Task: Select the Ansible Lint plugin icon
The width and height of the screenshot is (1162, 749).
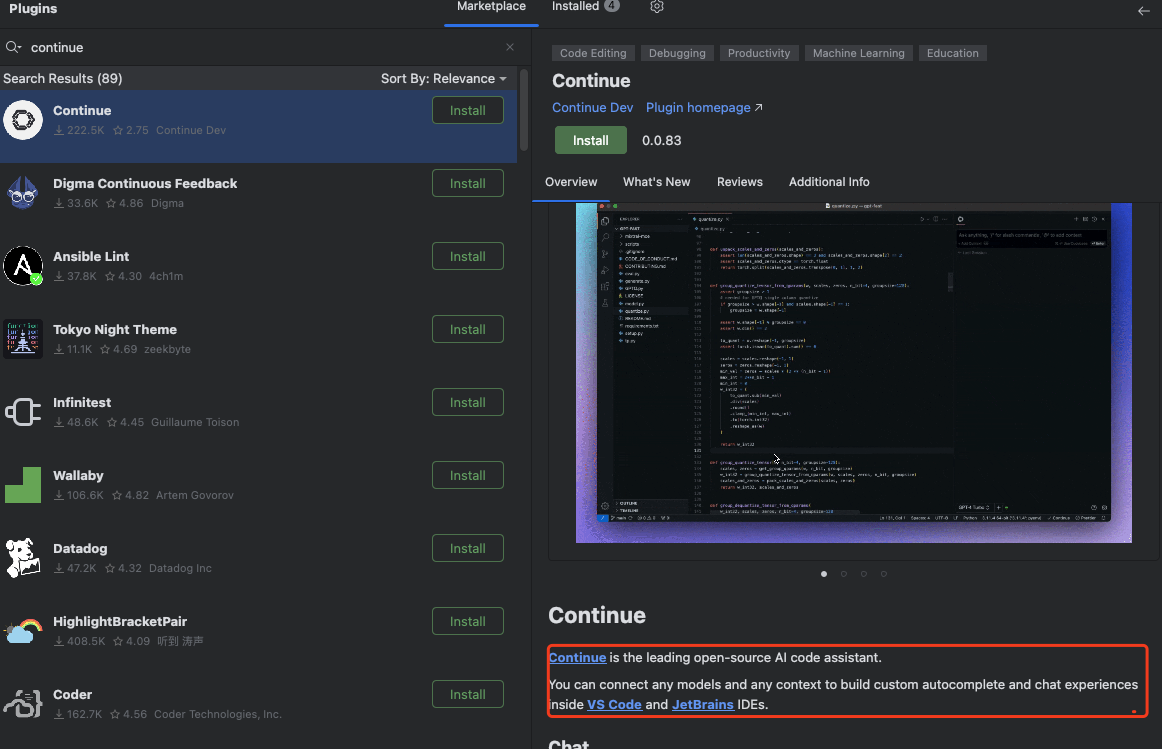Action: 23,266
